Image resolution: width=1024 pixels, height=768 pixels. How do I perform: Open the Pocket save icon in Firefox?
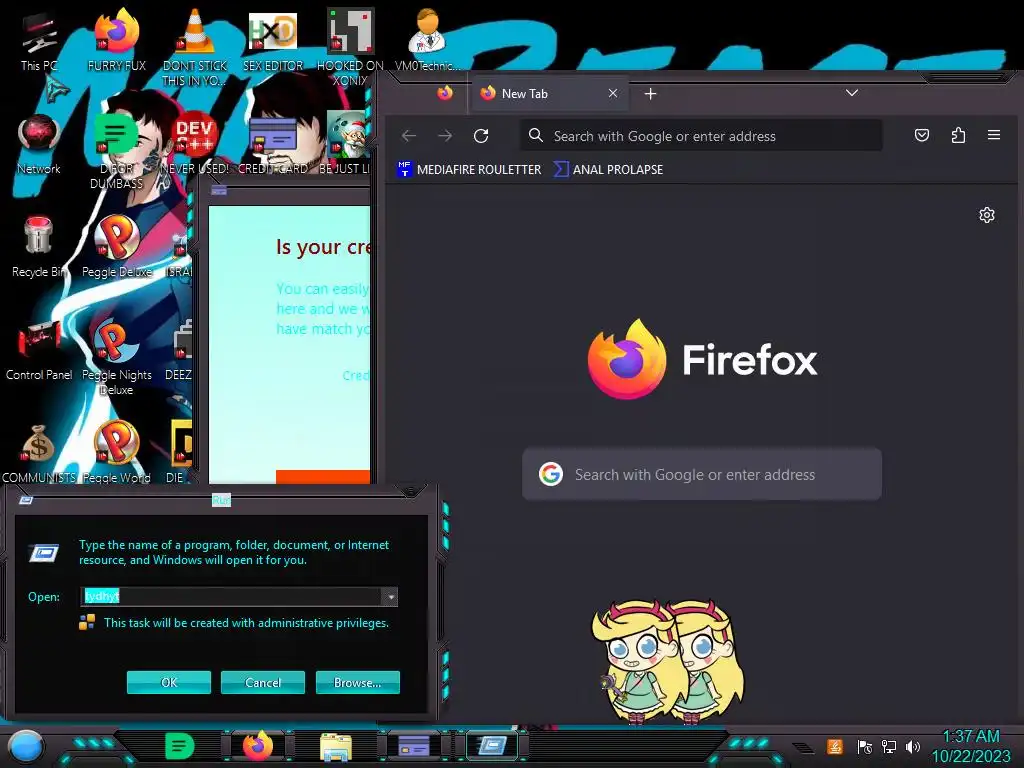tap(921, 135)
